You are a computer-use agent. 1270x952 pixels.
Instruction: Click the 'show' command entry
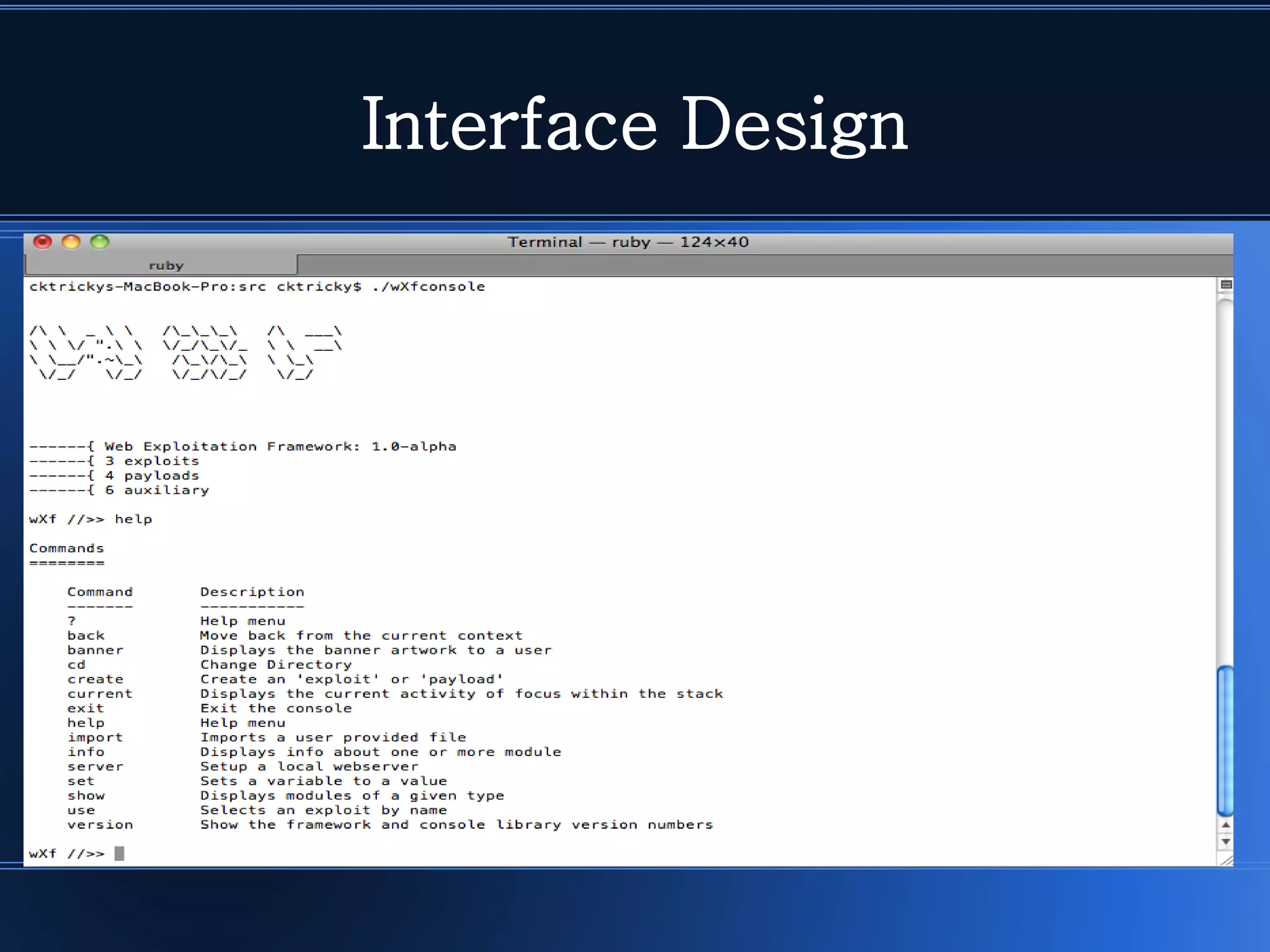[86, 796]
